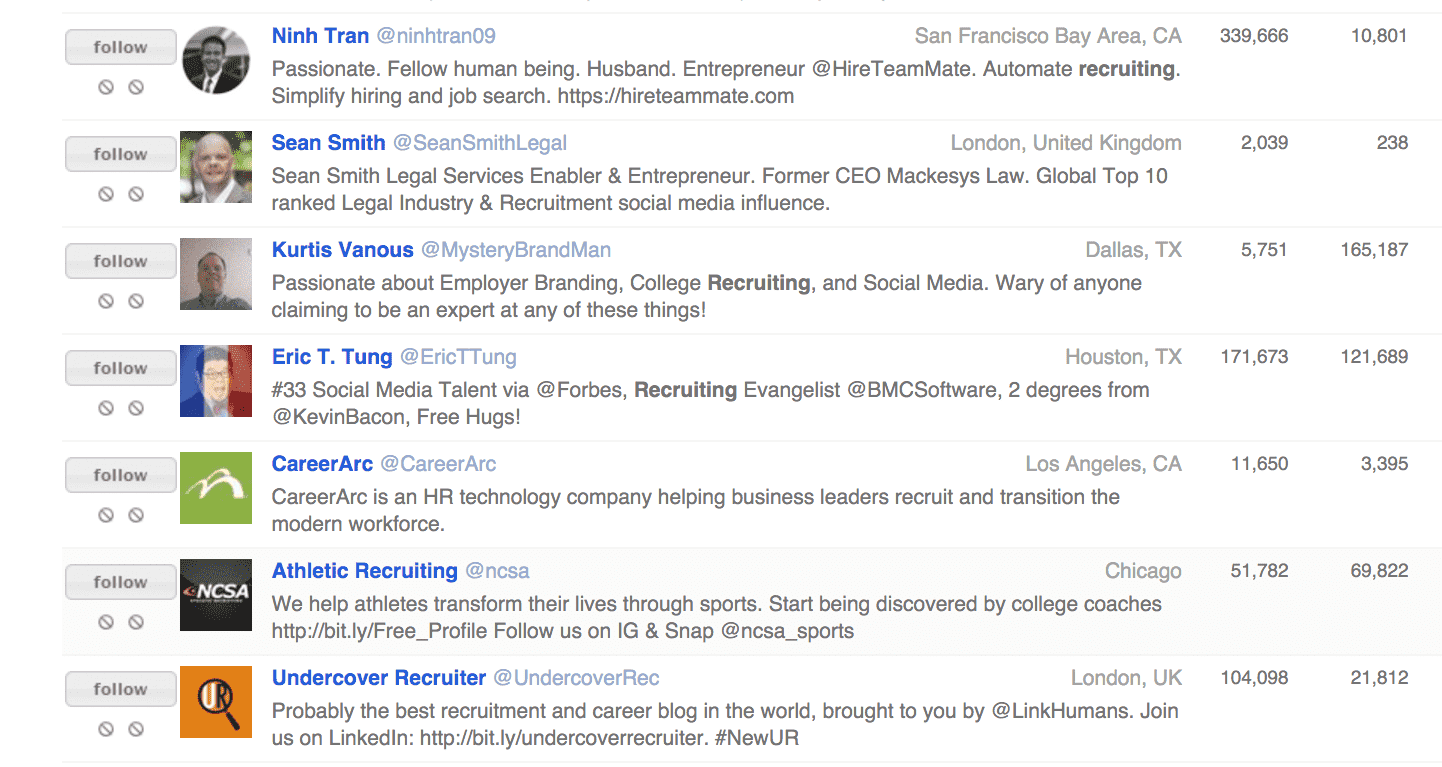
Task: Open the NCSA logo avatar
Action: click(x=216, y=595)
